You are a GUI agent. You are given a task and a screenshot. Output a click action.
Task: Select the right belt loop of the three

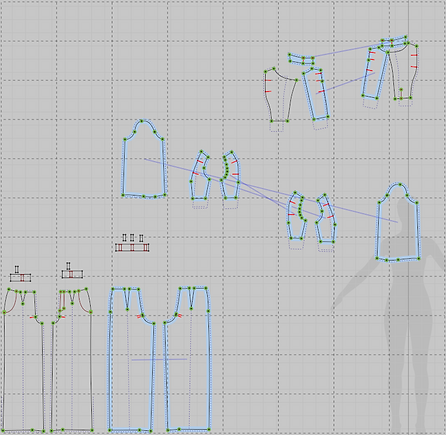pyautogui.click(x=141, y=238)
